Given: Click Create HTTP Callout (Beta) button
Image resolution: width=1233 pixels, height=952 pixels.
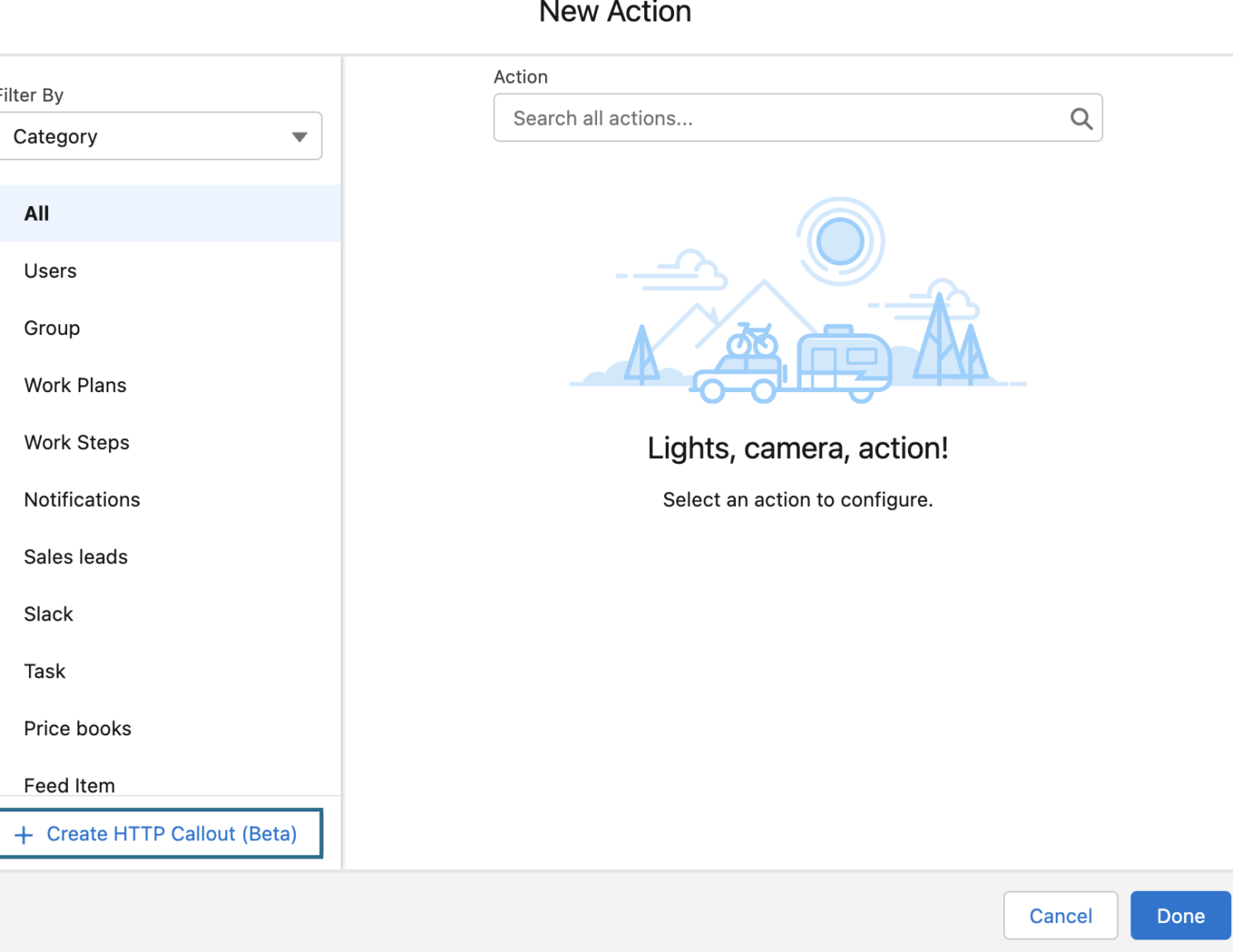Looking at the screenshot, I should tap(160, 834).
